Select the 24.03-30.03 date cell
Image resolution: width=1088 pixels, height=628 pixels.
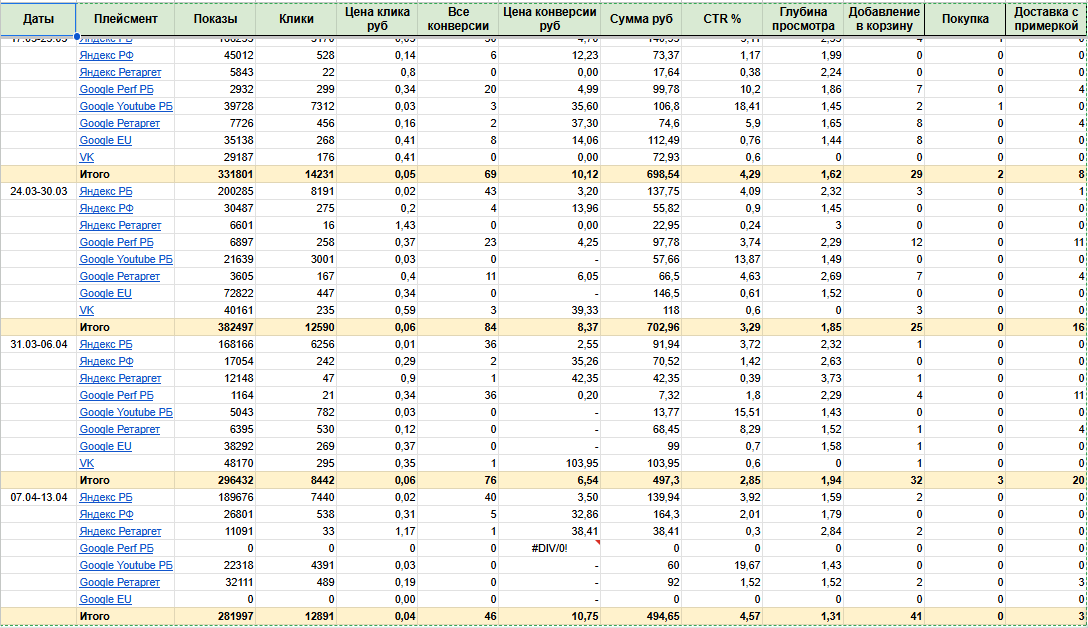point(38,192)
